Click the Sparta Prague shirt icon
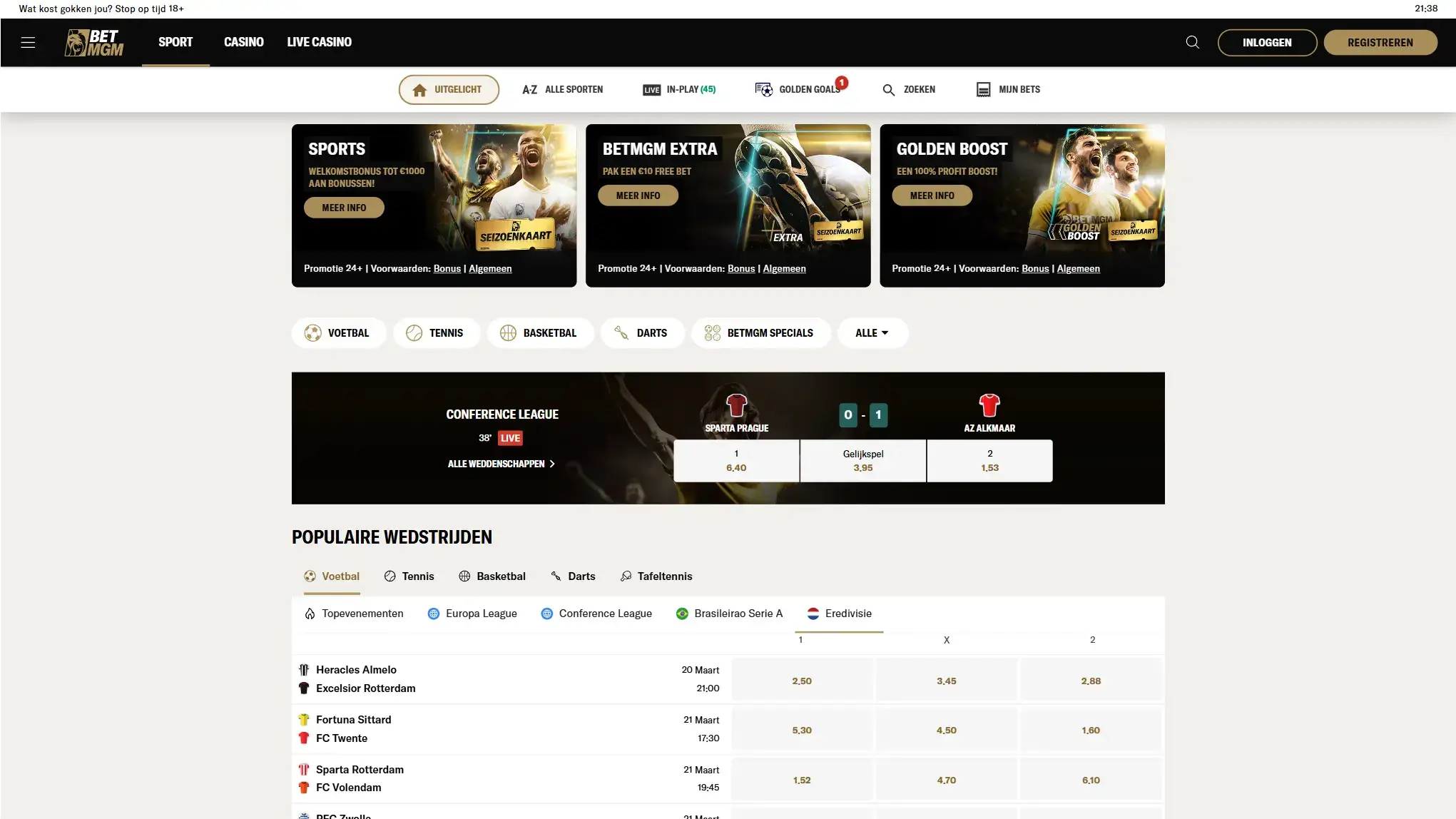 click(736, 405)
